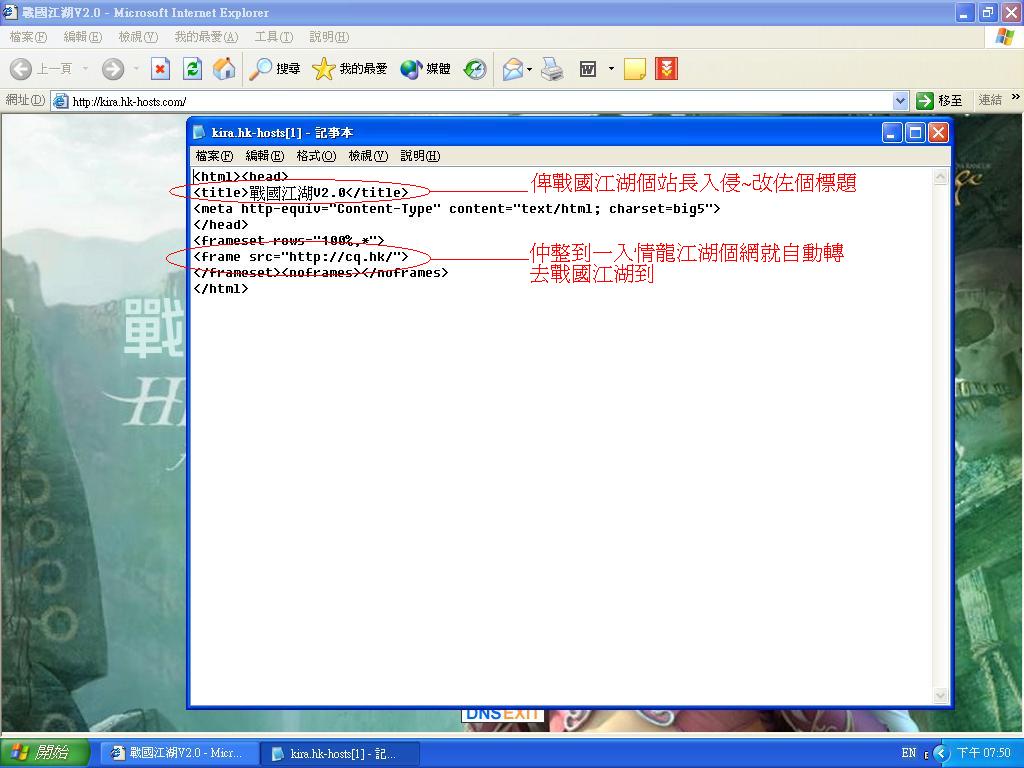Open Notepad 檔案(F) menu
This screenshot has width=1024, height=768.
click(214, 156)
